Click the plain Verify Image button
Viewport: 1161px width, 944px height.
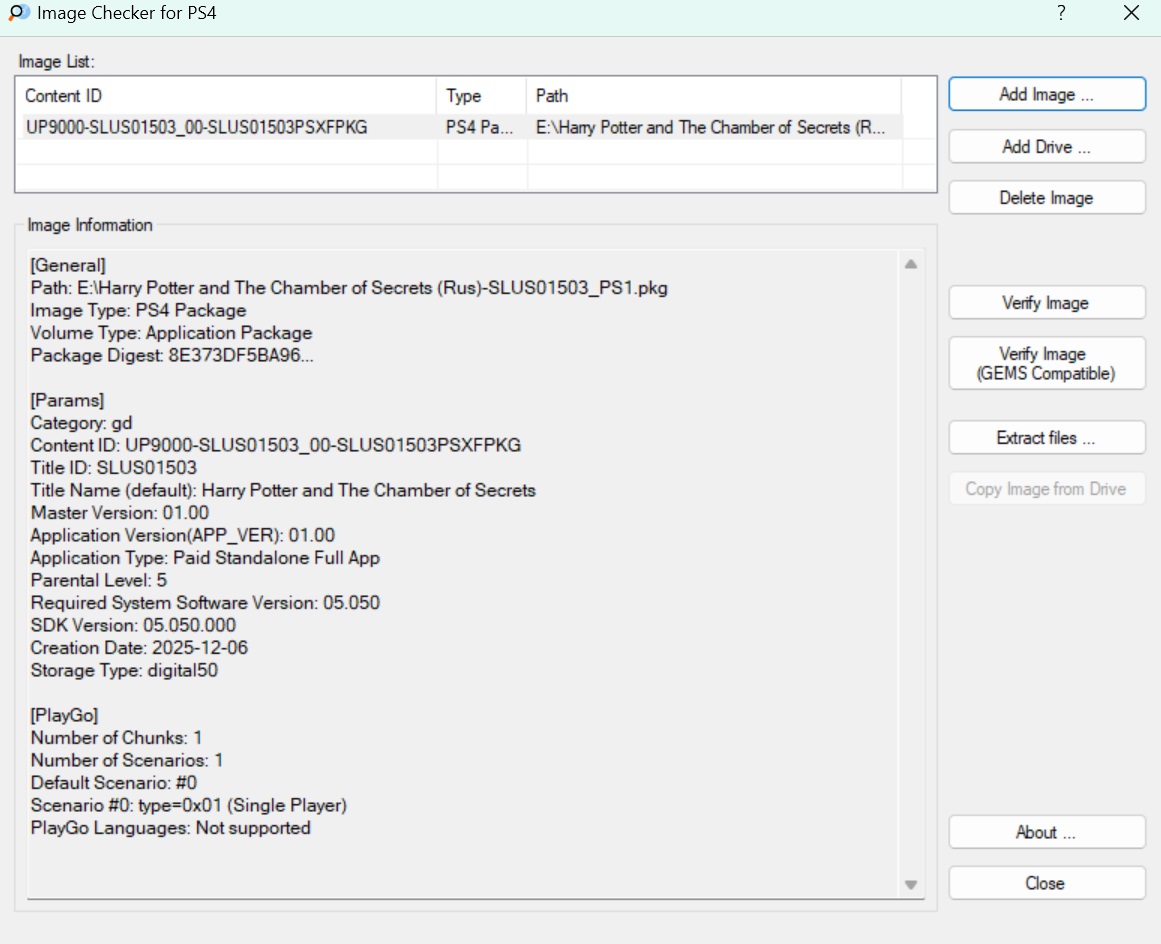click(x=1046, y=303)
